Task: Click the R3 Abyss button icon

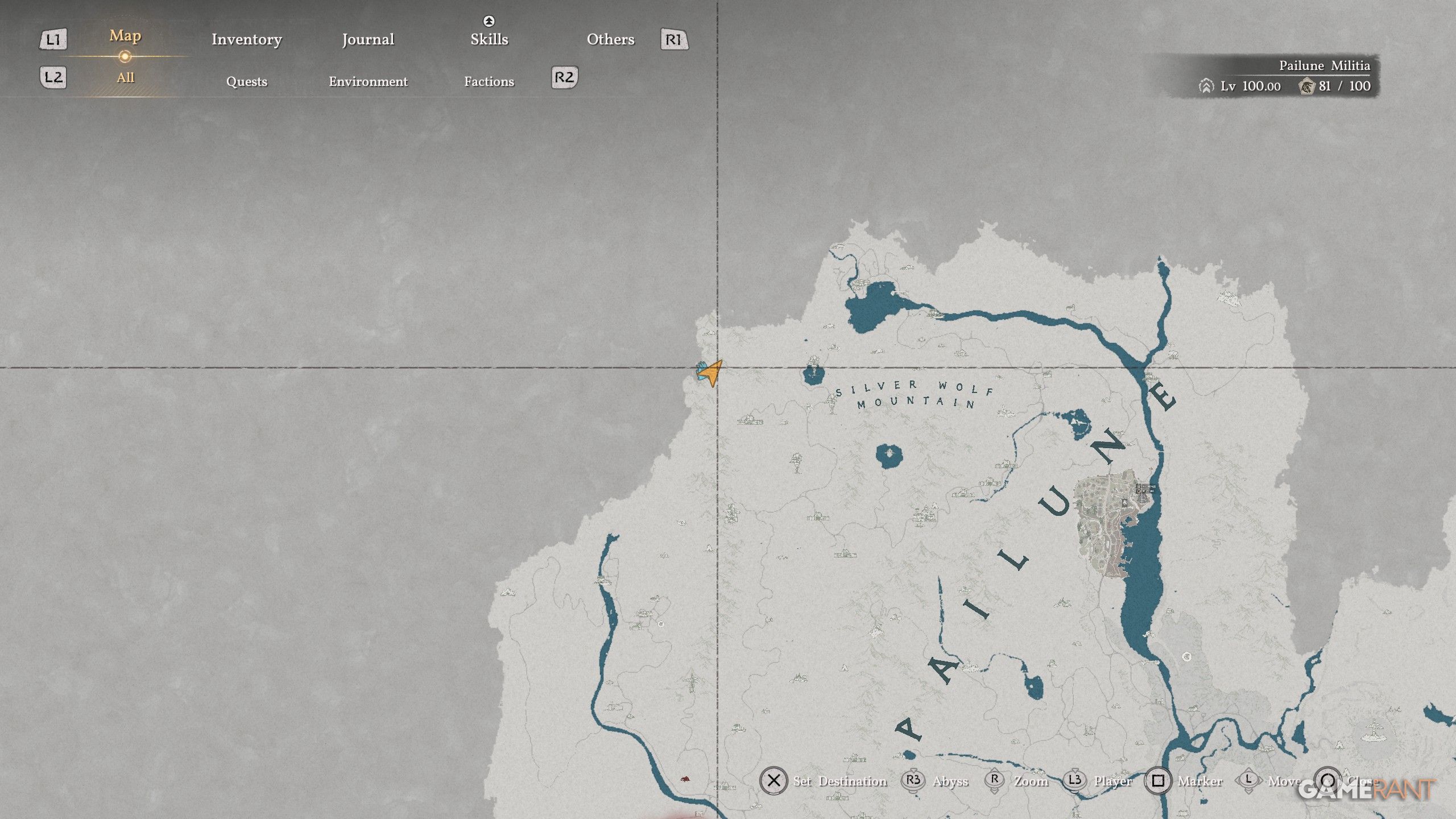Action: point(913,780)
